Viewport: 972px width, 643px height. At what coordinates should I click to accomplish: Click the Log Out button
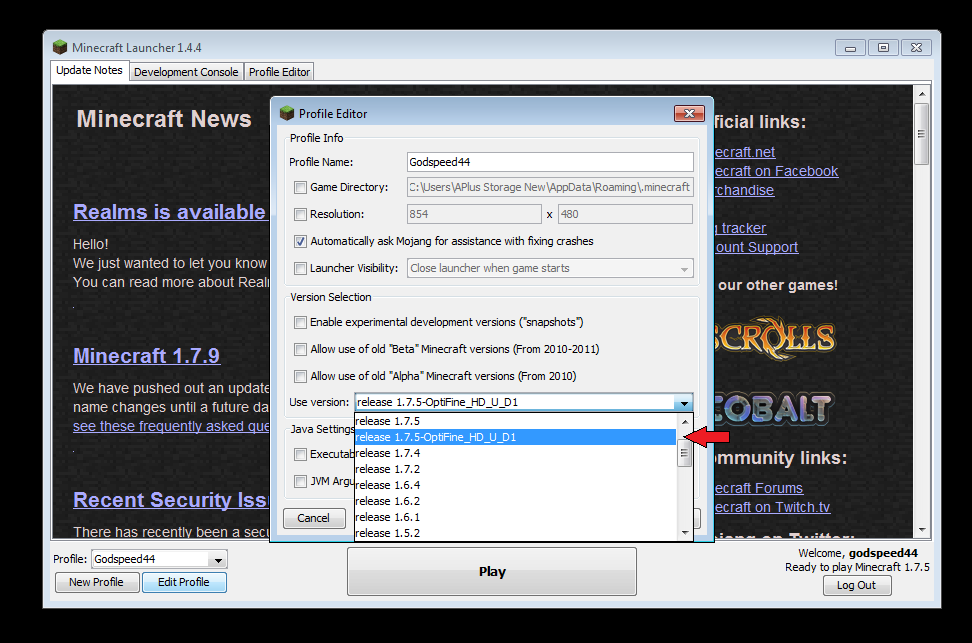click(x=857, y=585)
